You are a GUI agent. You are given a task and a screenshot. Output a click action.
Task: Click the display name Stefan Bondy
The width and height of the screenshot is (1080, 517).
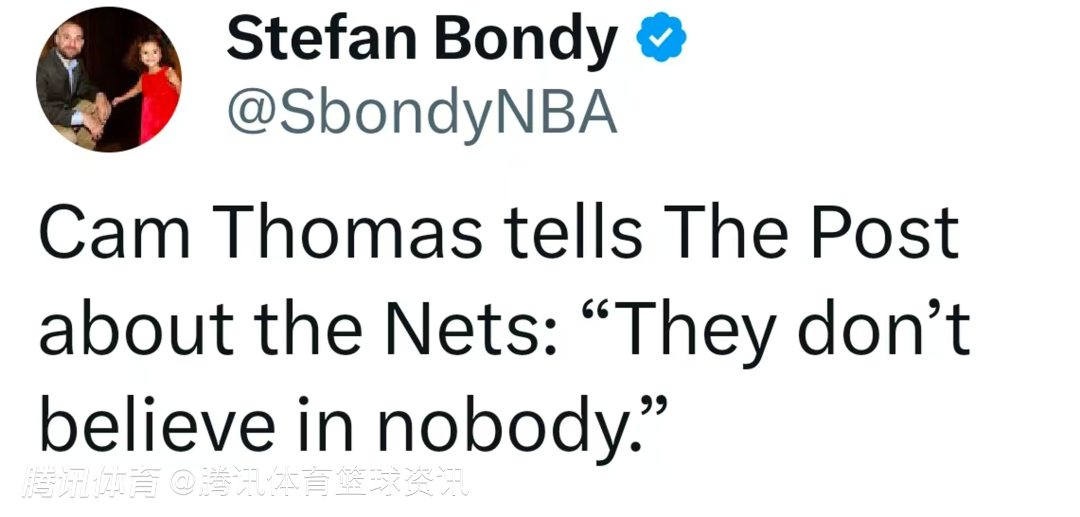421,41
